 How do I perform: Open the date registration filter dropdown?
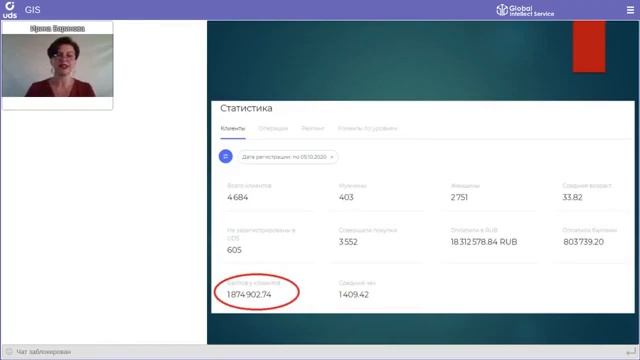(x=288, y=157)
